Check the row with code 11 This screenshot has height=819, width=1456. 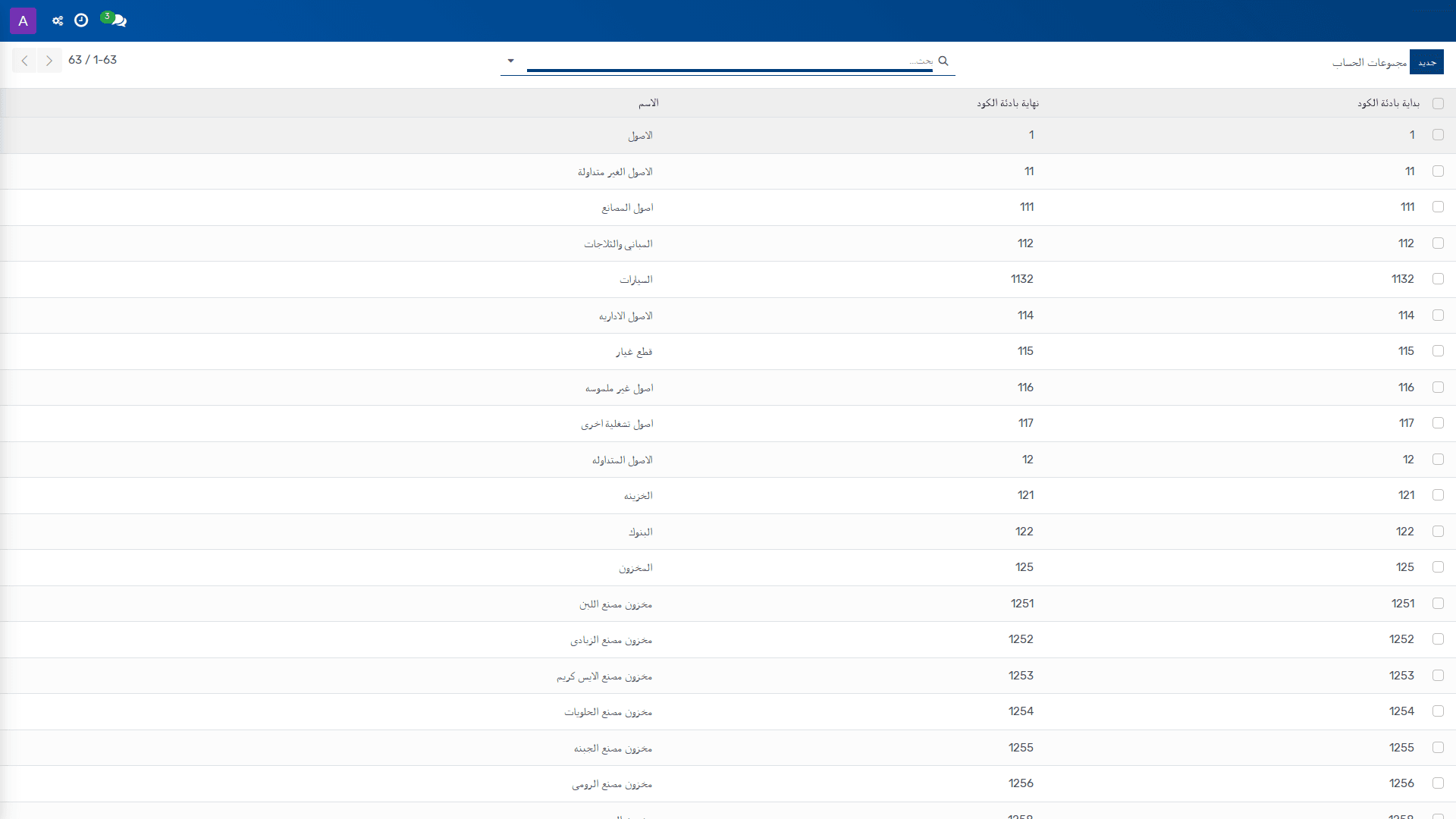1438,171
